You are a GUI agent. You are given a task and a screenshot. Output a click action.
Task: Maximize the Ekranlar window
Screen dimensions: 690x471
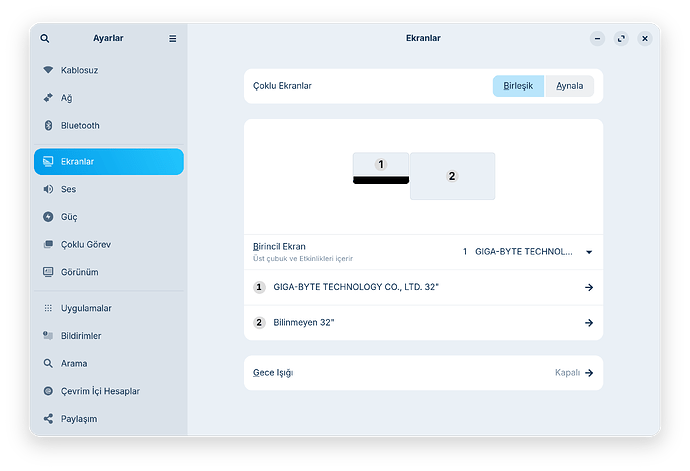(621, 38)
